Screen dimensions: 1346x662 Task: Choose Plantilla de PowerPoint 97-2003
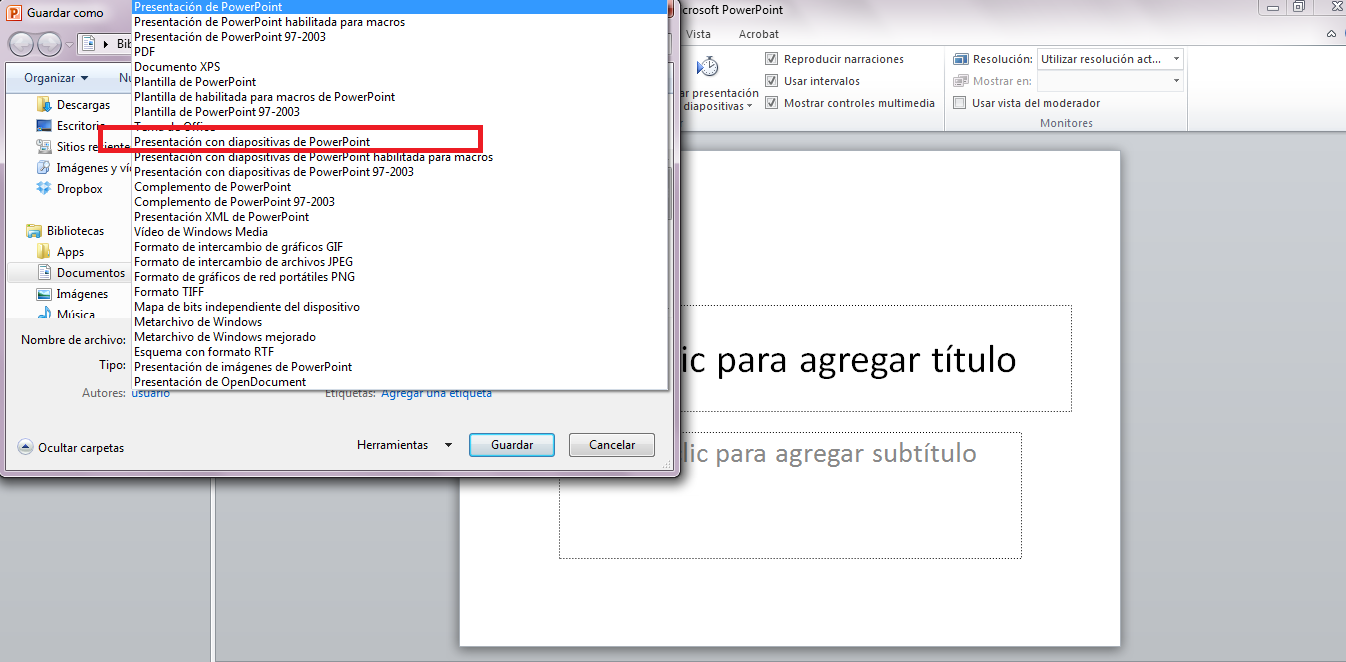point(400,112)
